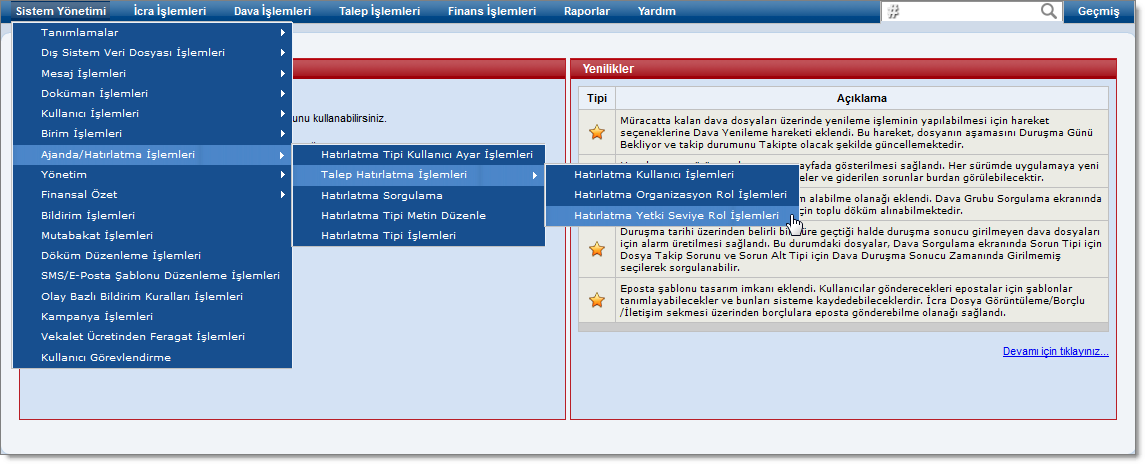1145x464 pixels.
Task: Click the star icon beside Eposta şablonu row
Action: coord(597,300)
